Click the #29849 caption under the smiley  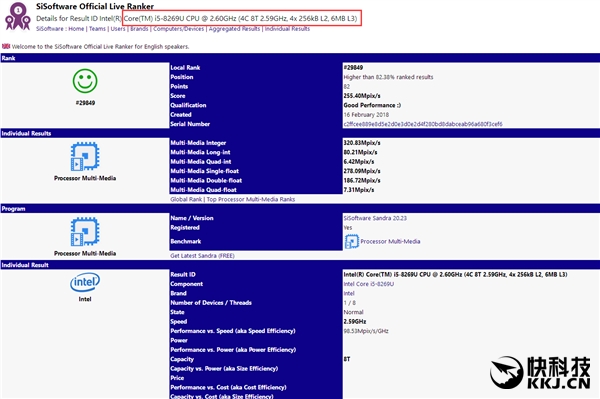point(85,103)
